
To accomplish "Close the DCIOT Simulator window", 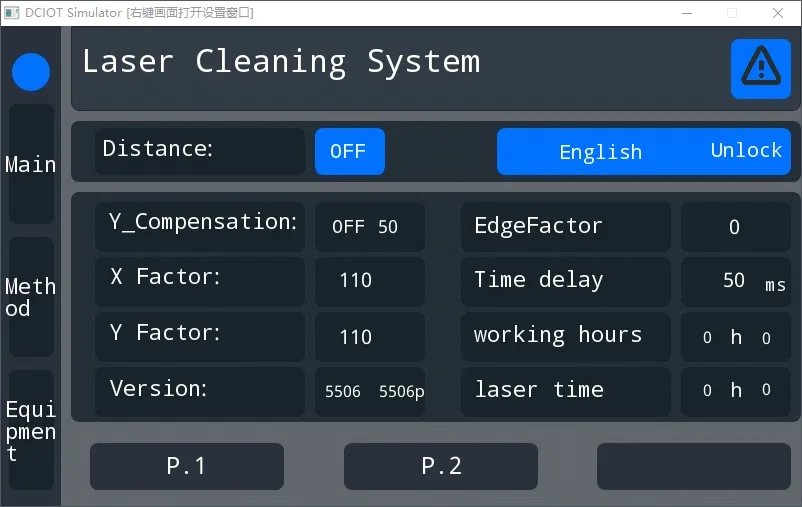I will point(777,13).
